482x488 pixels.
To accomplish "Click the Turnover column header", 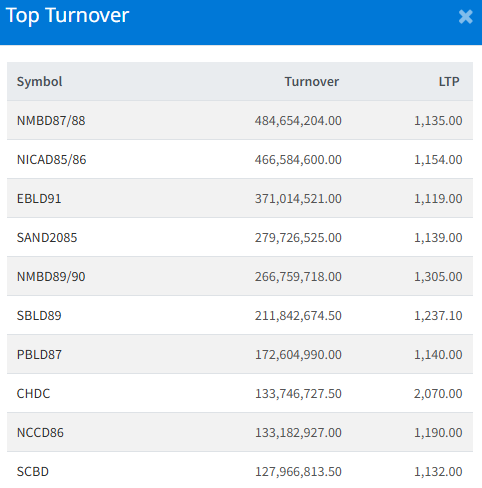I will (312, 82).
